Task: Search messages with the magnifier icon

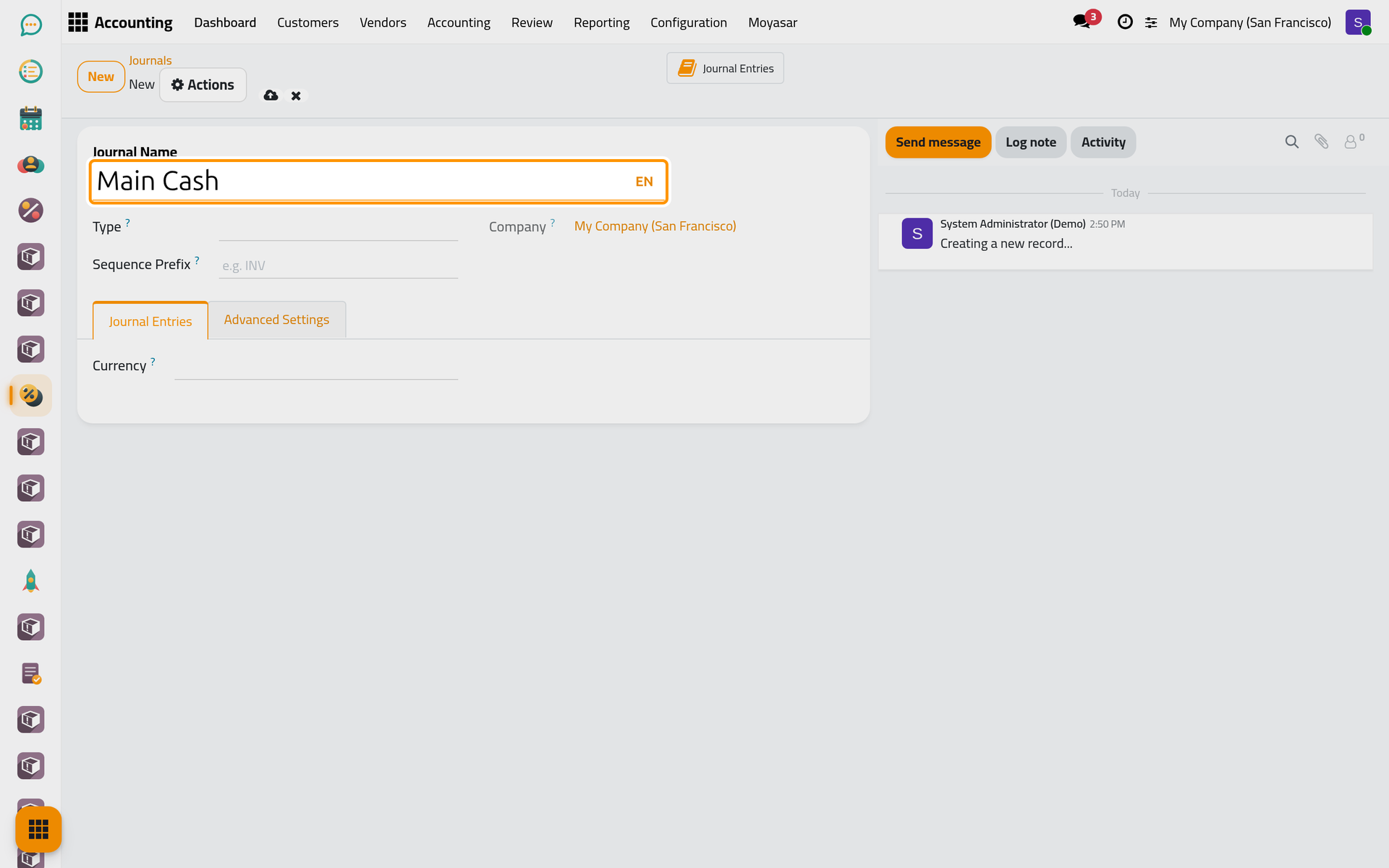Action: (1291, 142)
